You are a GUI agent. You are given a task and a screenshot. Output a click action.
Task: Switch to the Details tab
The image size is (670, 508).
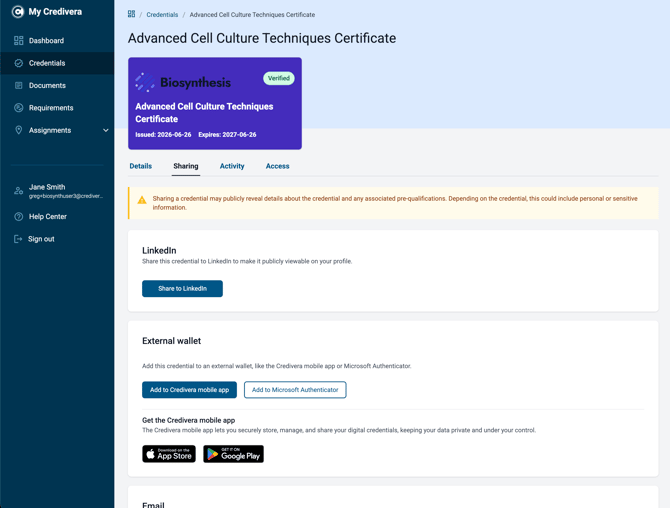(x=141, y=166)
